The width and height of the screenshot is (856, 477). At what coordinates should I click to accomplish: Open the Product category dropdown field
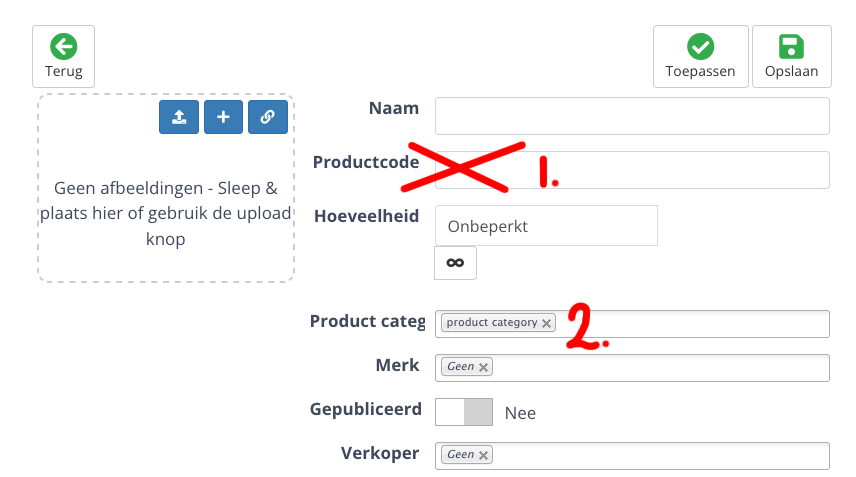tap(700, 323)
